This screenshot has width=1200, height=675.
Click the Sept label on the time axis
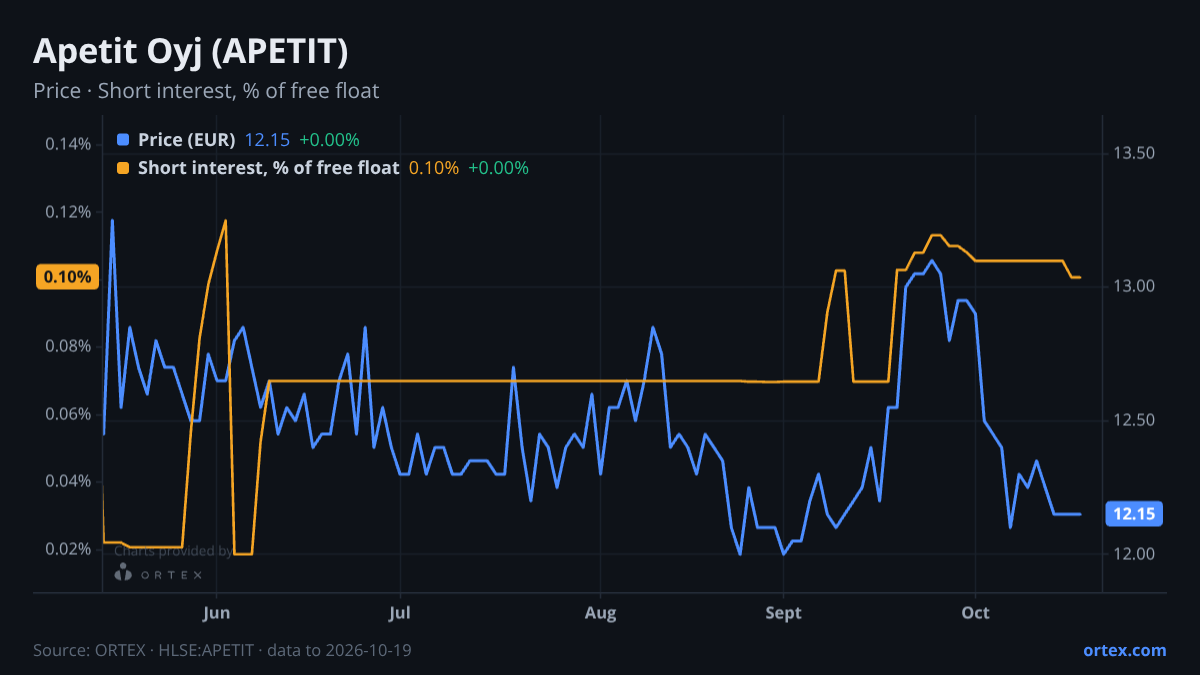(x=783, y=613)
